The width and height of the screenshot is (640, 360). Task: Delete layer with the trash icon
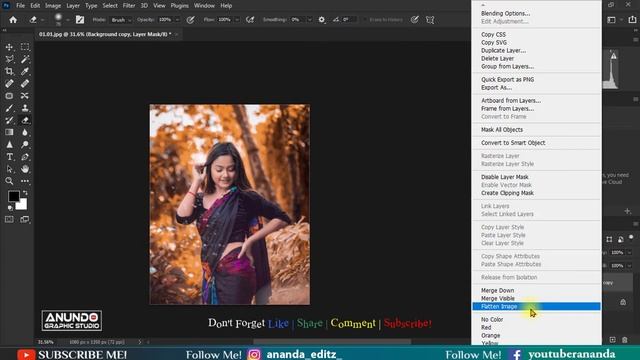click(624, 340)
